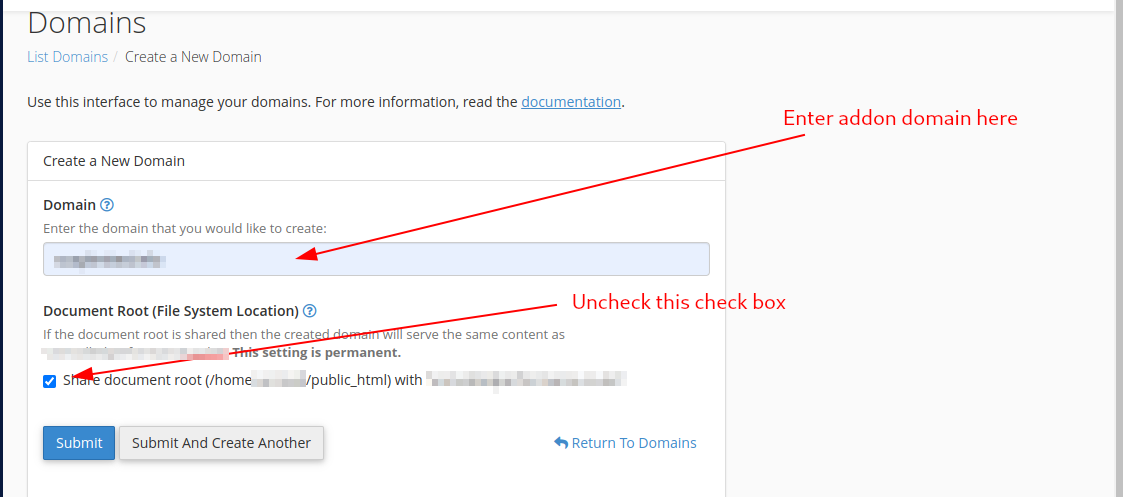Click the Domains page heading
The height and width of the screenshot is (497, 1123).
[87, 23]
